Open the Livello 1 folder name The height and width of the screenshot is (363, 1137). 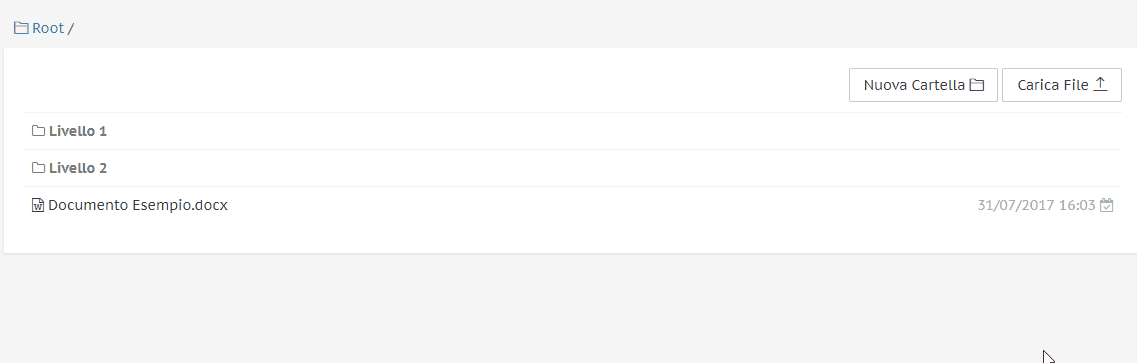pyautogui.click(x=78, y=131)
